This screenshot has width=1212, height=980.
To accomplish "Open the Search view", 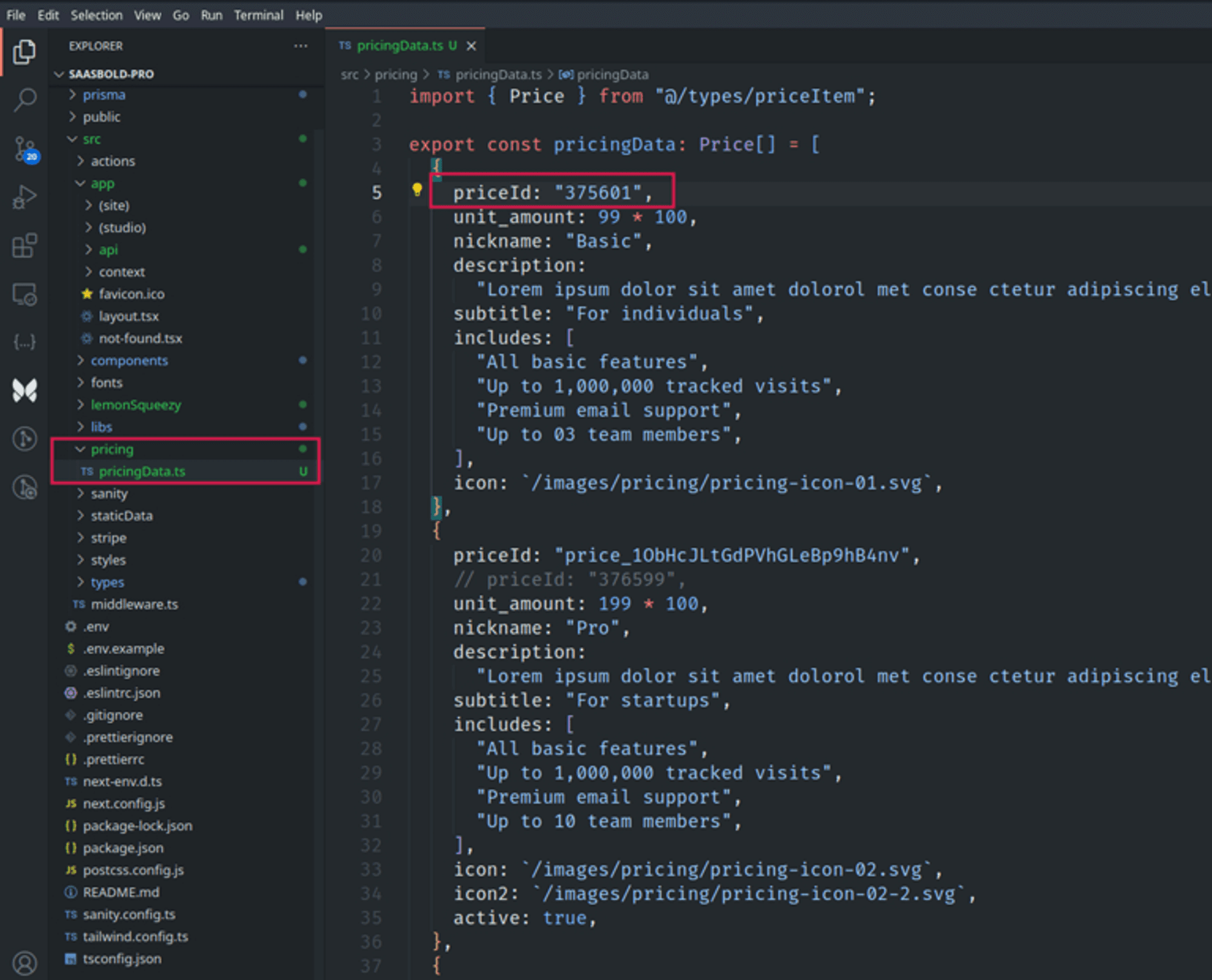I will tap(24, 100).
